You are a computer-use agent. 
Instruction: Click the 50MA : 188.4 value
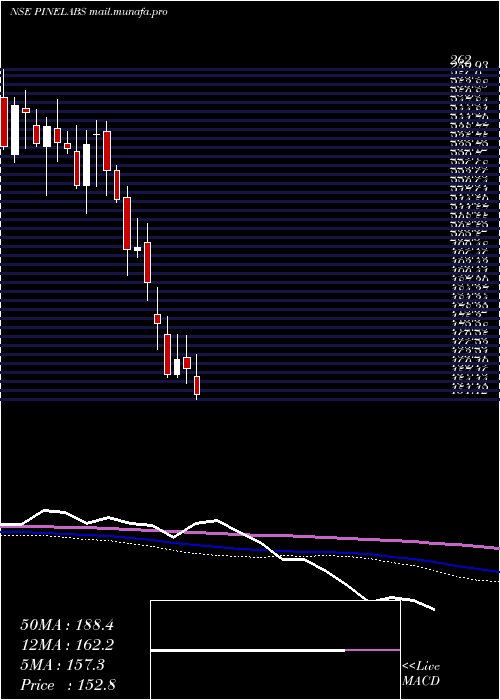coord(67,625)
